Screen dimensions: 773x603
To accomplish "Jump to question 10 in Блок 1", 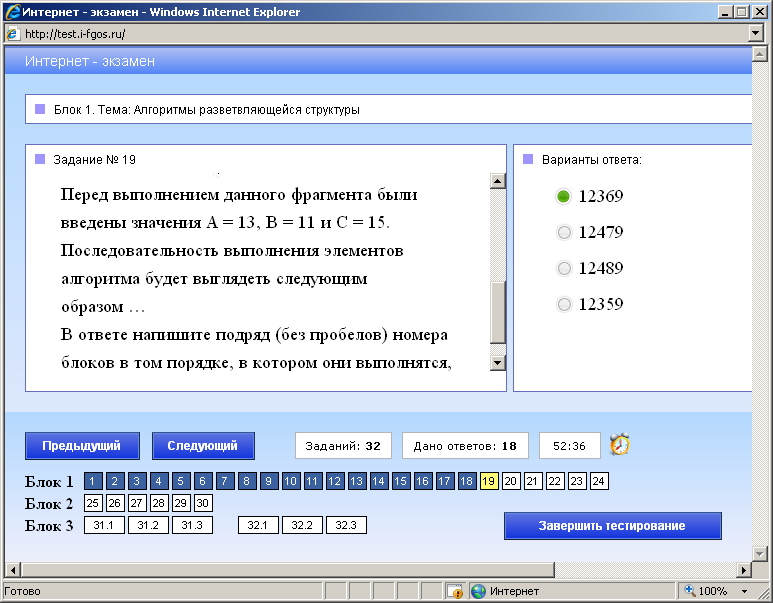I will 290,481.
